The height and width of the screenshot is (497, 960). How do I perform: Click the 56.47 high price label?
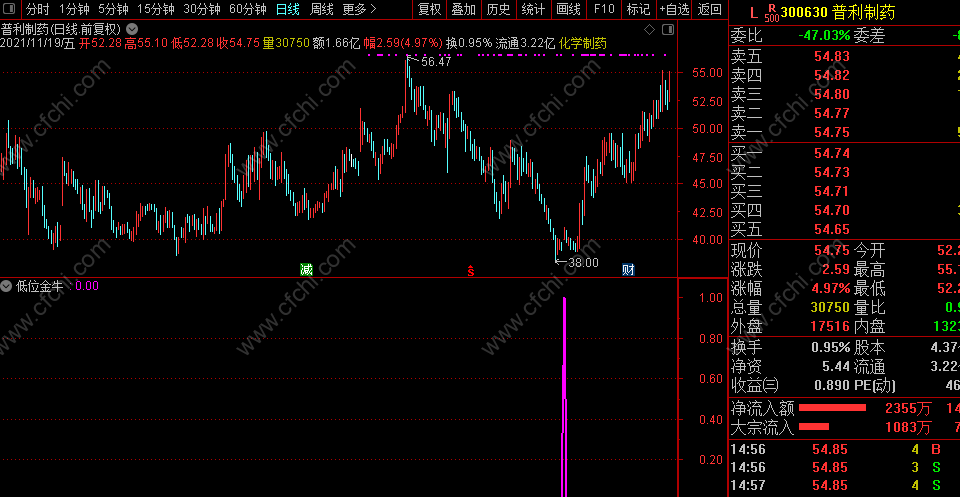pyautogui.click(x=436, y=61)
